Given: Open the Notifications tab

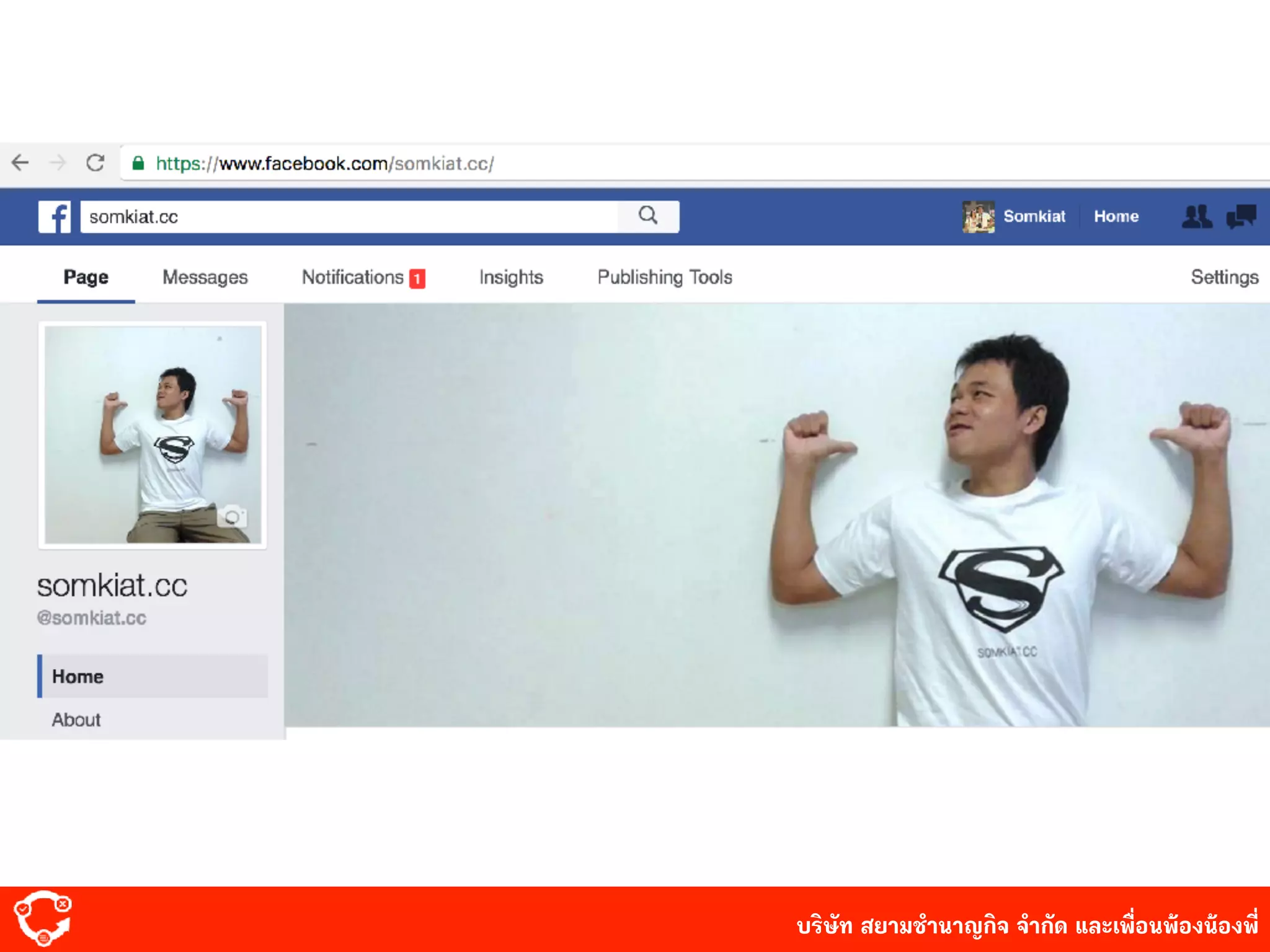Looking at the screenshot, I should (352, 277).
